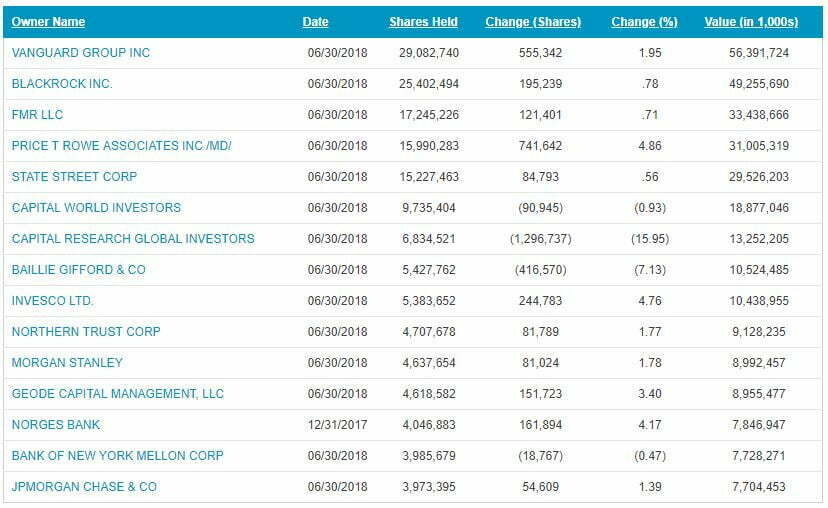Click the STATE STREET CORP link

coord(74,177)
